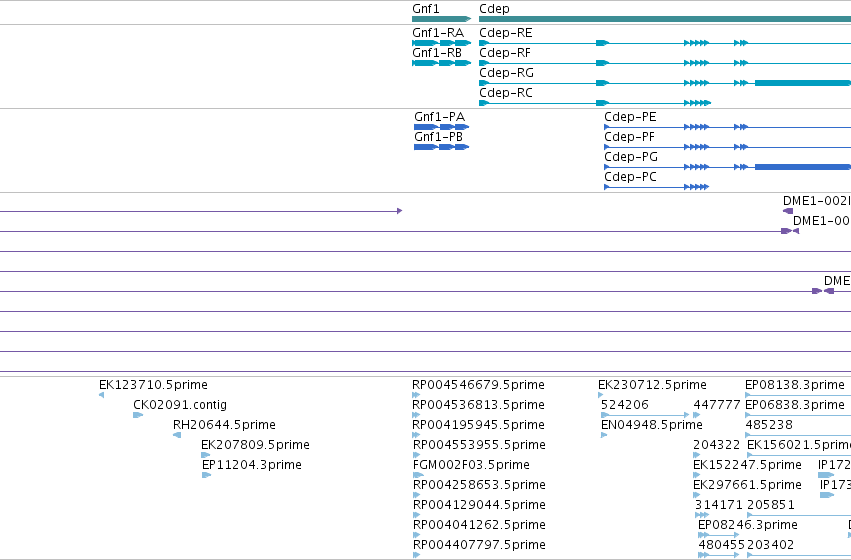Select the teal Gnf1 gene arrow bar
851x560 pixels.
(x=441, y=19)
